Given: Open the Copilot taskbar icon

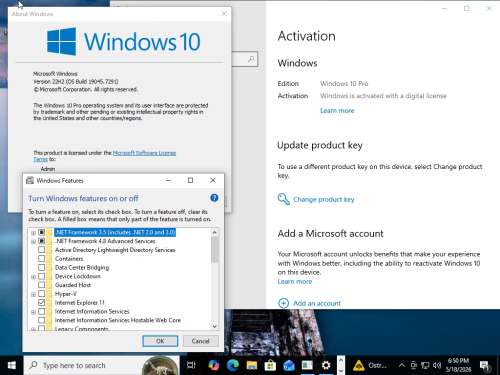Looking at the screenshot, I should [x=214, y=365].
